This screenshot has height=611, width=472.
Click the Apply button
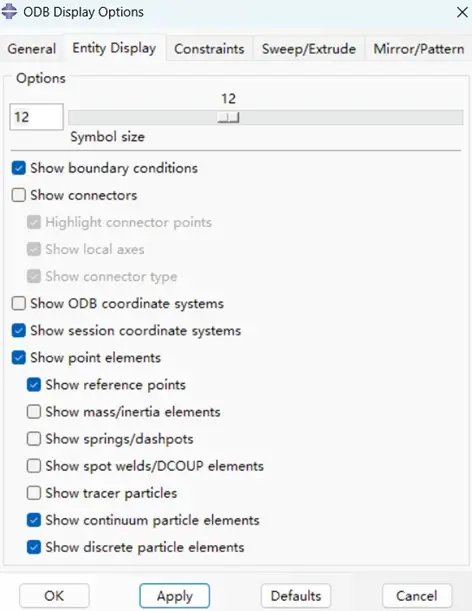click(175, 596)
